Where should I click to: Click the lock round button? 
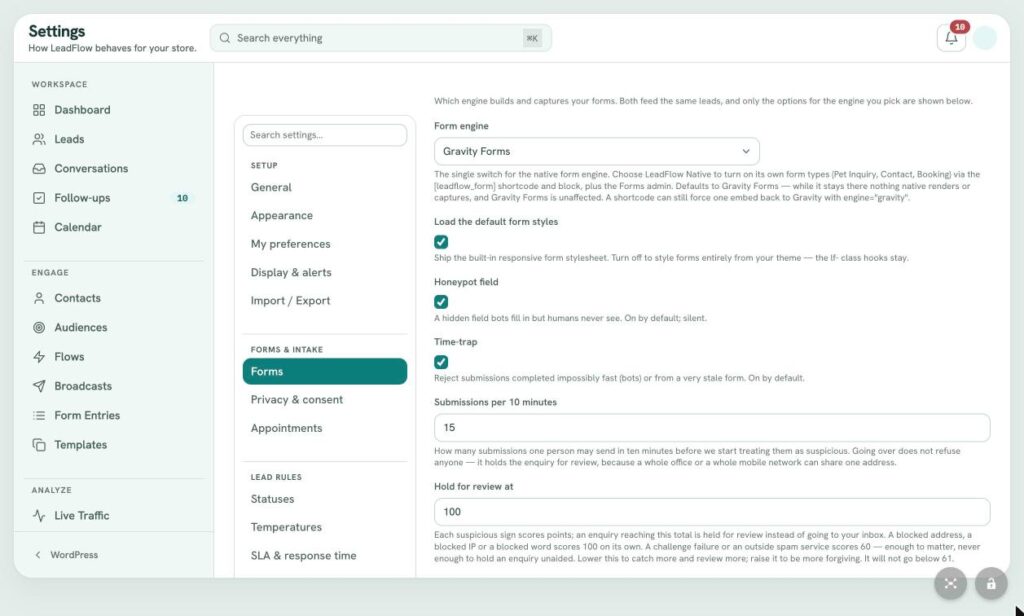991,583
